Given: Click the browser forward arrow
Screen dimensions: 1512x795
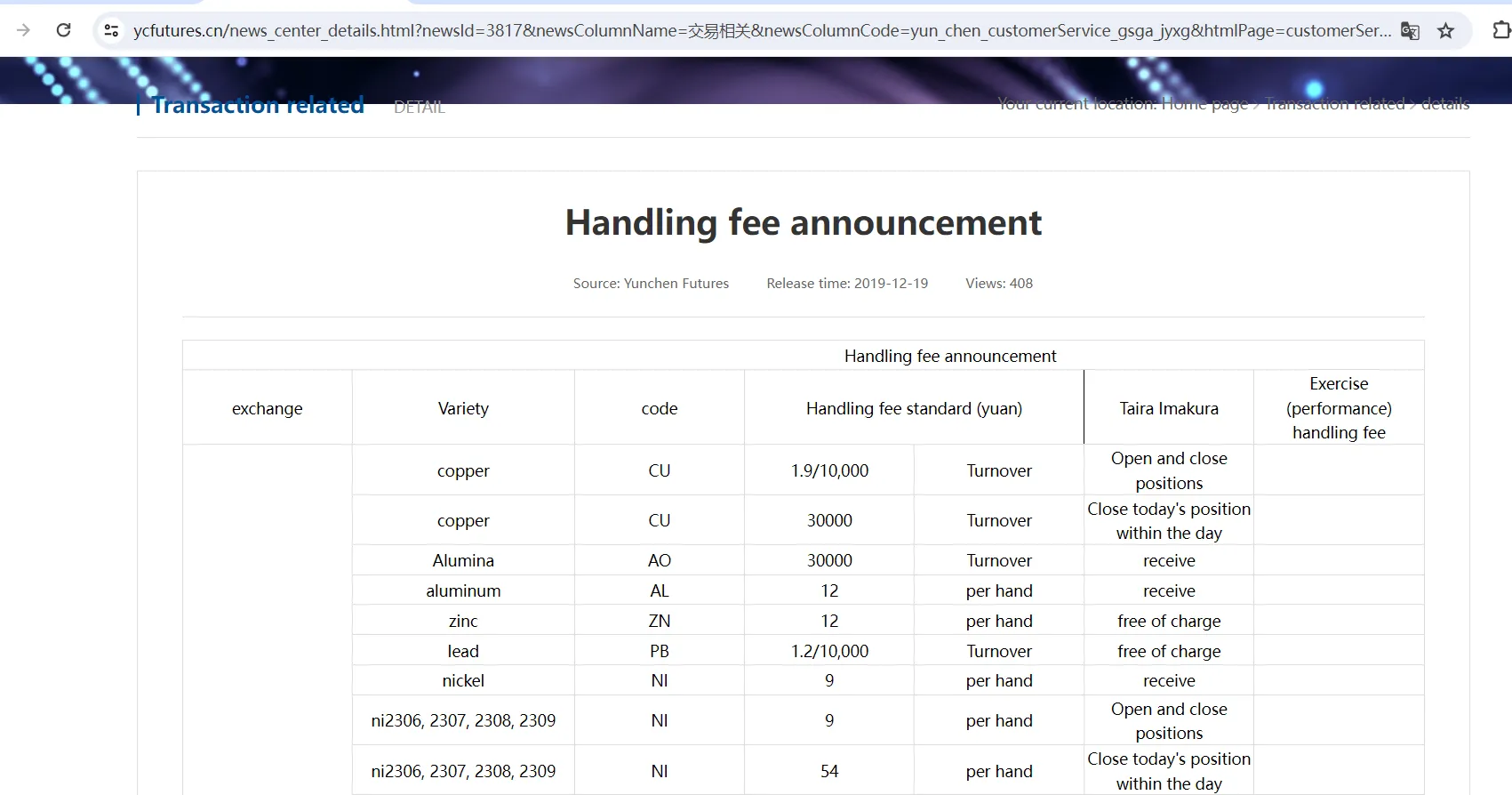Looking at the screenshot, I should point(24,30).
